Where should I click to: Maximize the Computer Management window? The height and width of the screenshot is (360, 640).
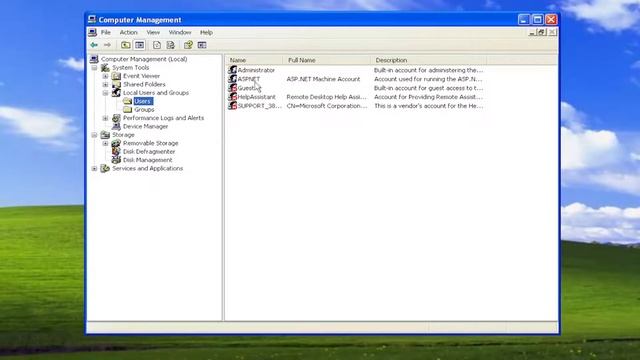[538, 19]
